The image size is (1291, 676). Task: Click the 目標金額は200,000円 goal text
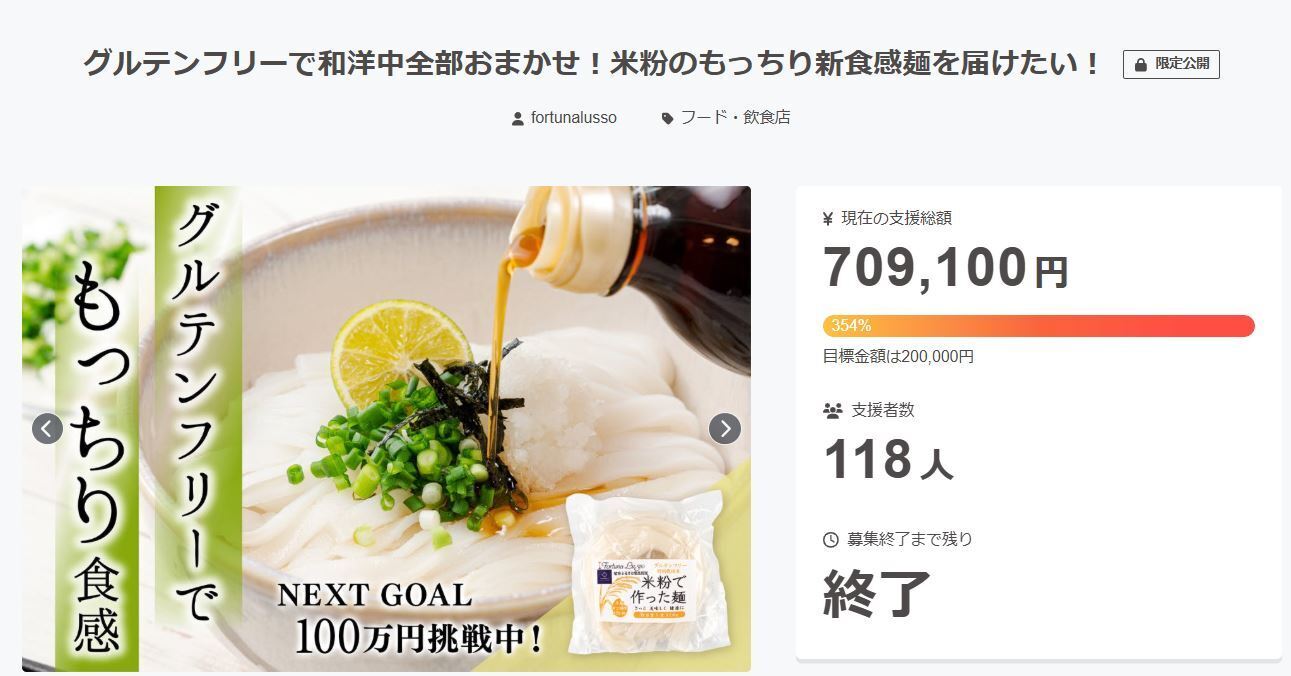pyautogui.click(x=898, y=356)
